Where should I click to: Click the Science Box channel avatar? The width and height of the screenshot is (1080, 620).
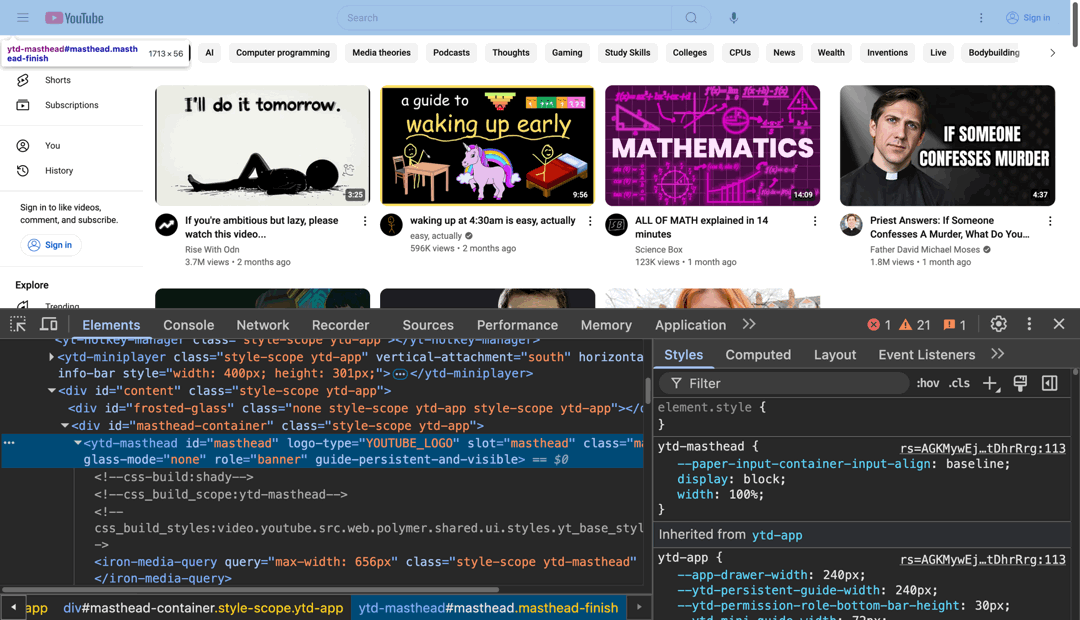(x=616, y=225)
